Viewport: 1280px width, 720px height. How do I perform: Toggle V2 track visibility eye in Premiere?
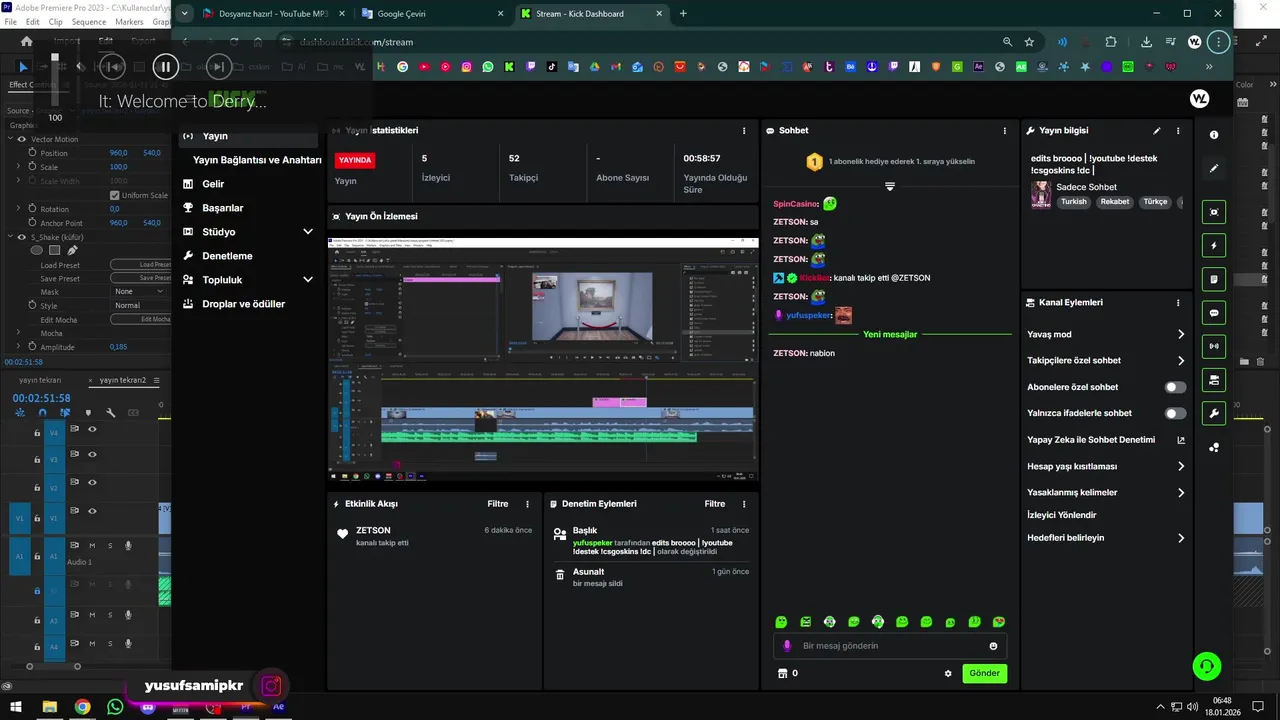(x=92, y=483)
